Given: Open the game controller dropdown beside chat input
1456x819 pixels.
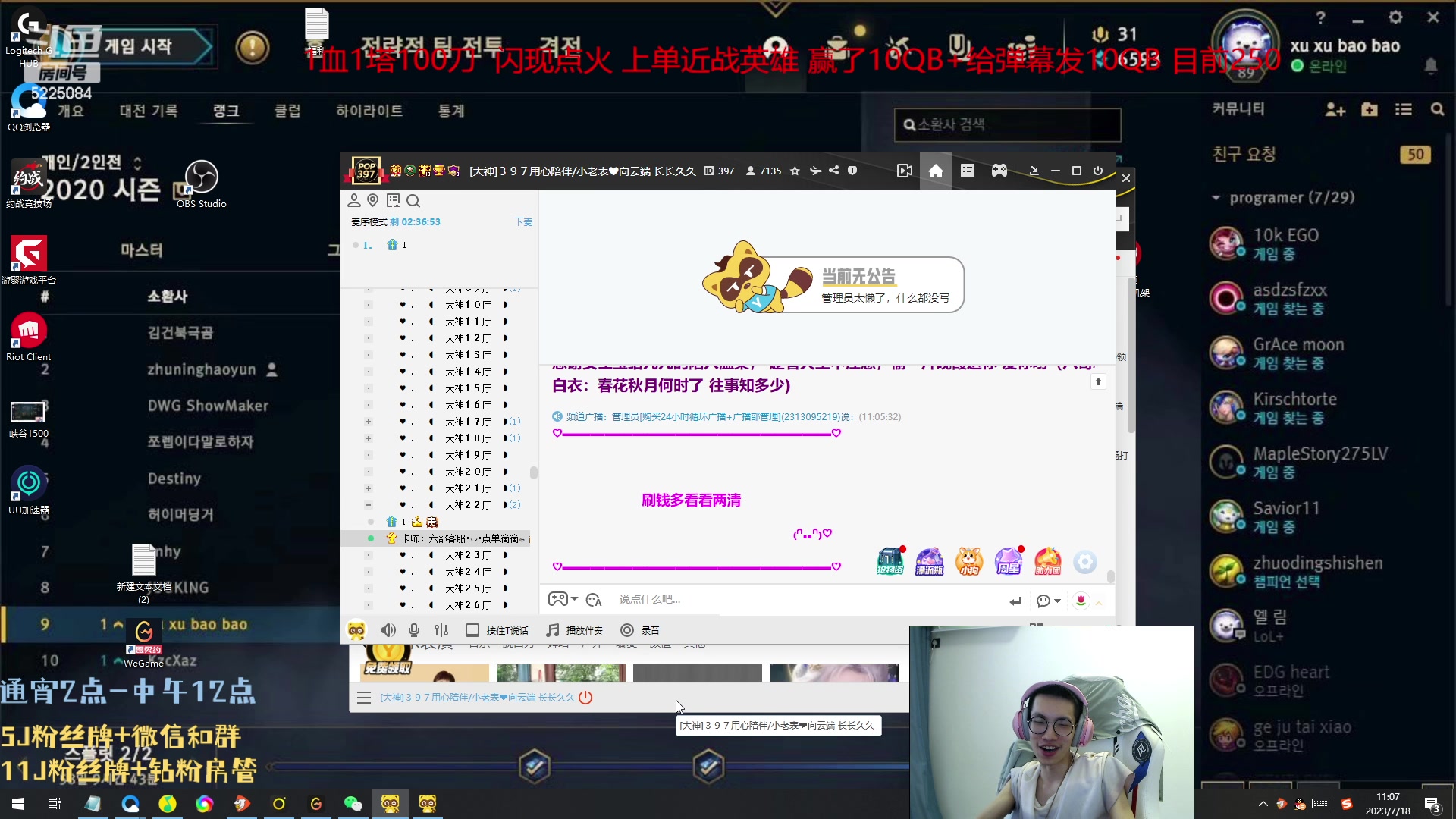Looking at the screenshot, I should (563, 599).
